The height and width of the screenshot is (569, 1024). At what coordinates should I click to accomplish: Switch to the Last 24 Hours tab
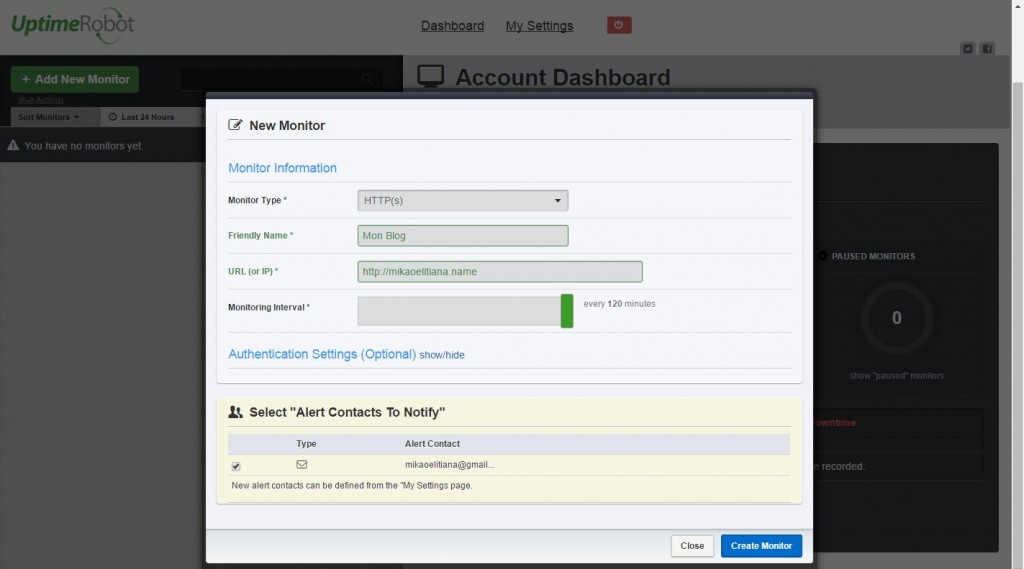(x=142, y=117)
